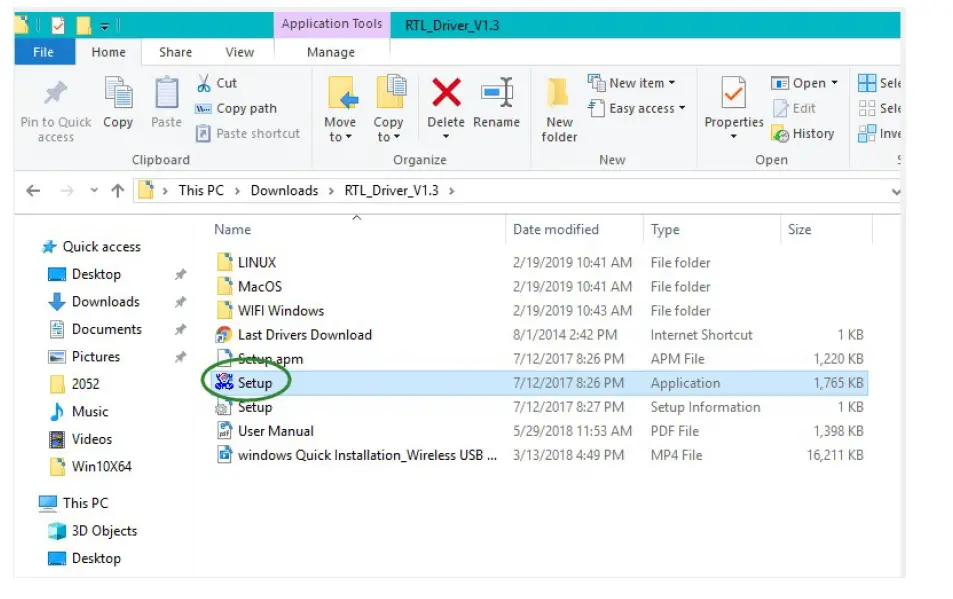This screenshot has width=953, height=599.
Task: Open the 2052 folder in sidebar
Action: (x=85, y=384)
